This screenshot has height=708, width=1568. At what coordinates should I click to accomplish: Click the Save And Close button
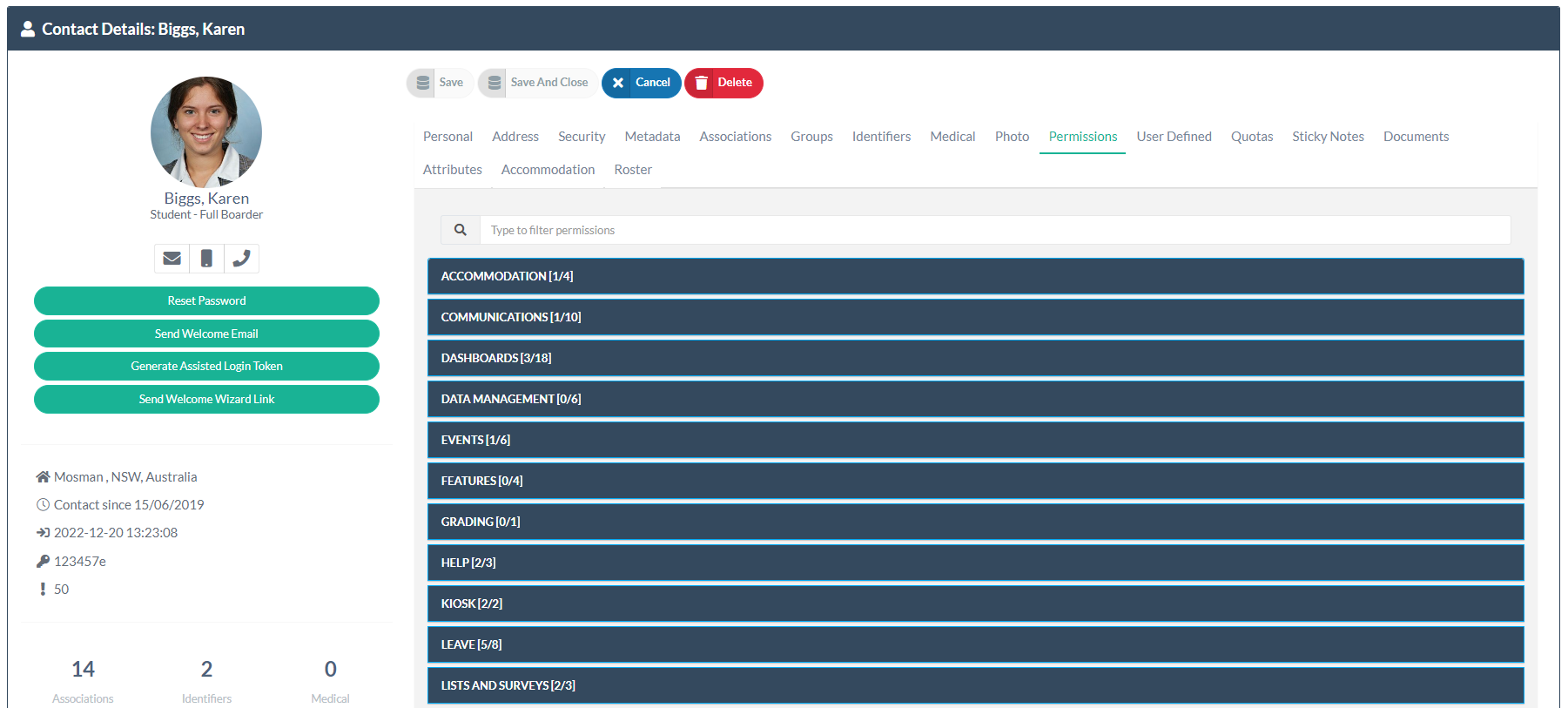(x=538, y=83)
